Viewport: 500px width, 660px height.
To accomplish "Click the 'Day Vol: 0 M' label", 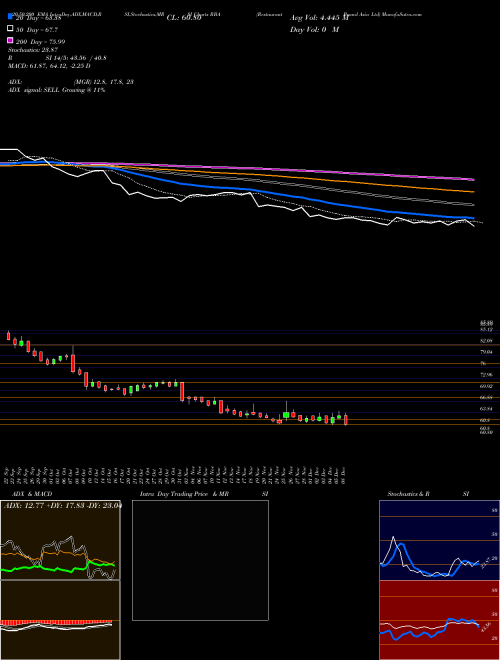I will (x=314, y=29).
